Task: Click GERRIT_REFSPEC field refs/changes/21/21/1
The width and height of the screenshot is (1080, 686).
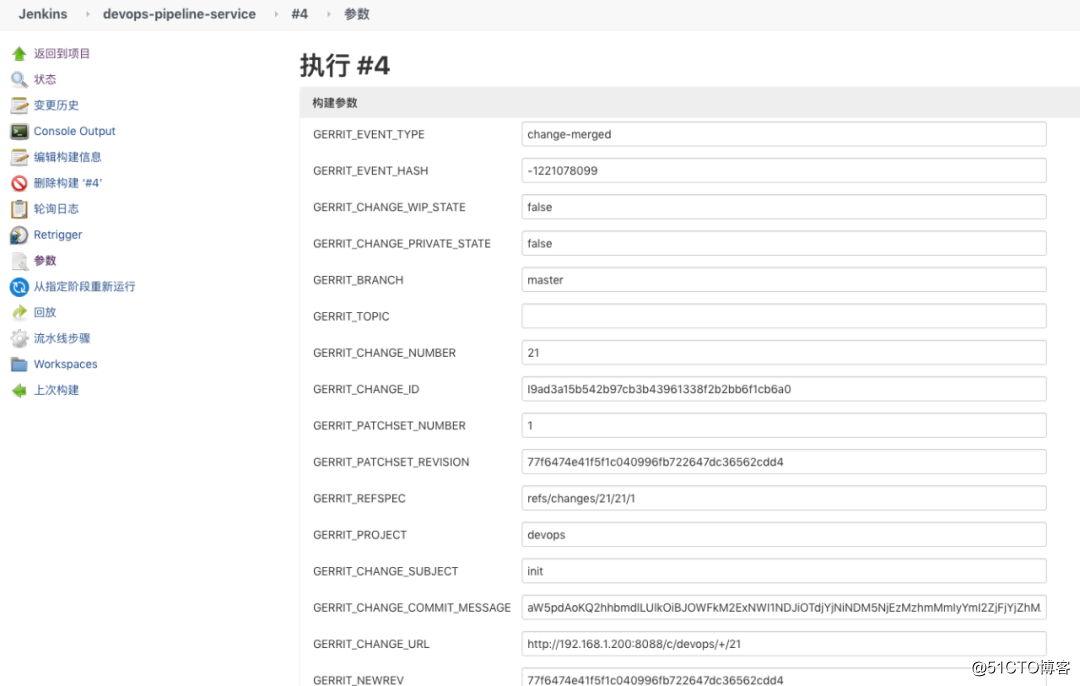Action: pyautogui.click(x=784, y=499)
